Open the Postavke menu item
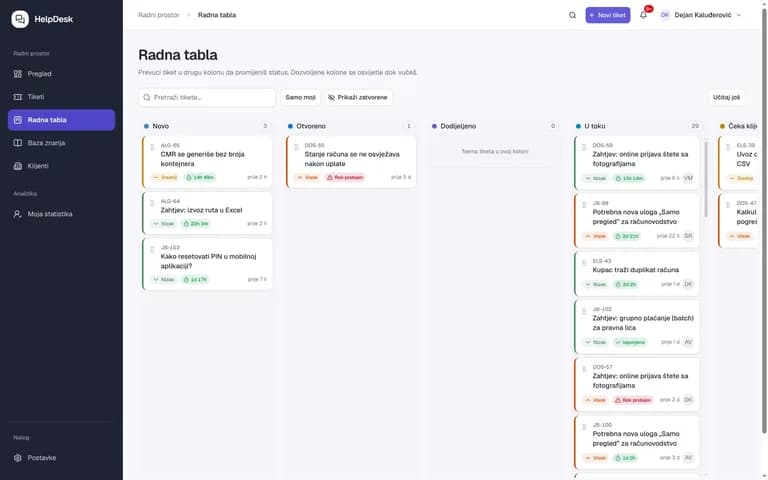768x480 pixels. click(61, 458)
